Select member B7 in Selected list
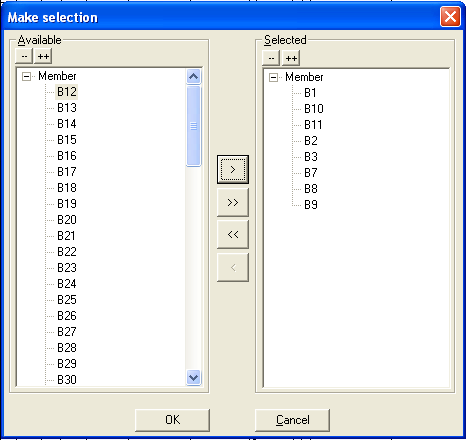 (310, 173)
